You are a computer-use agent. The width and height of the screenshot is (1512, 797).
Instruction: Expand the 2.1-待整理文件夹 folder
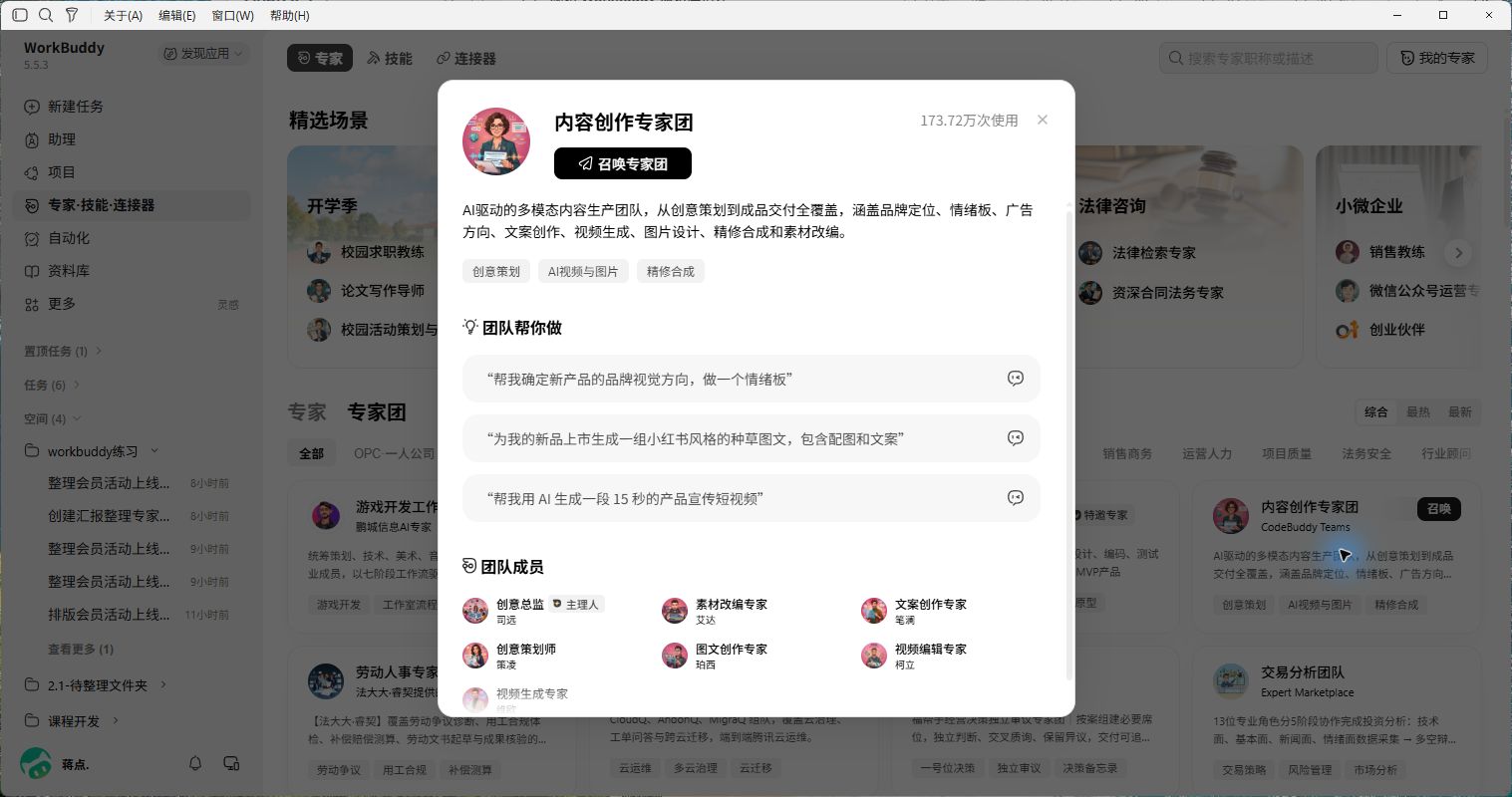(x=163, y=685)
